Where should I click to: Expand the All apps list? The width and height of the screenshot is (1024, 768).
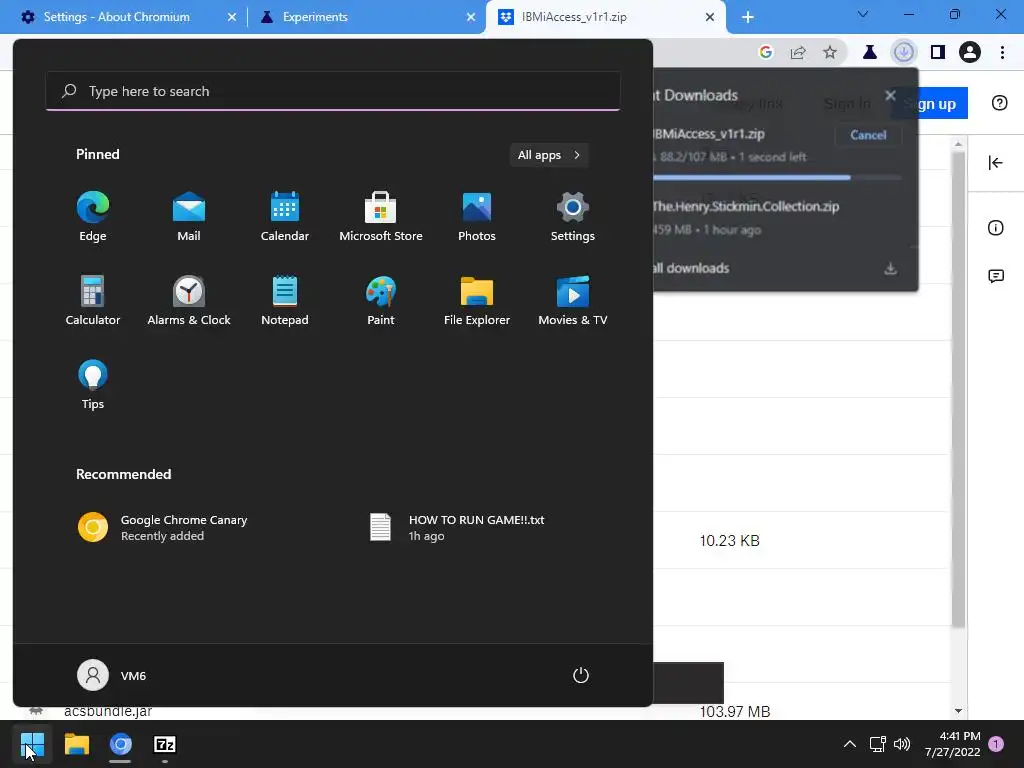click(x=549, y=155)
